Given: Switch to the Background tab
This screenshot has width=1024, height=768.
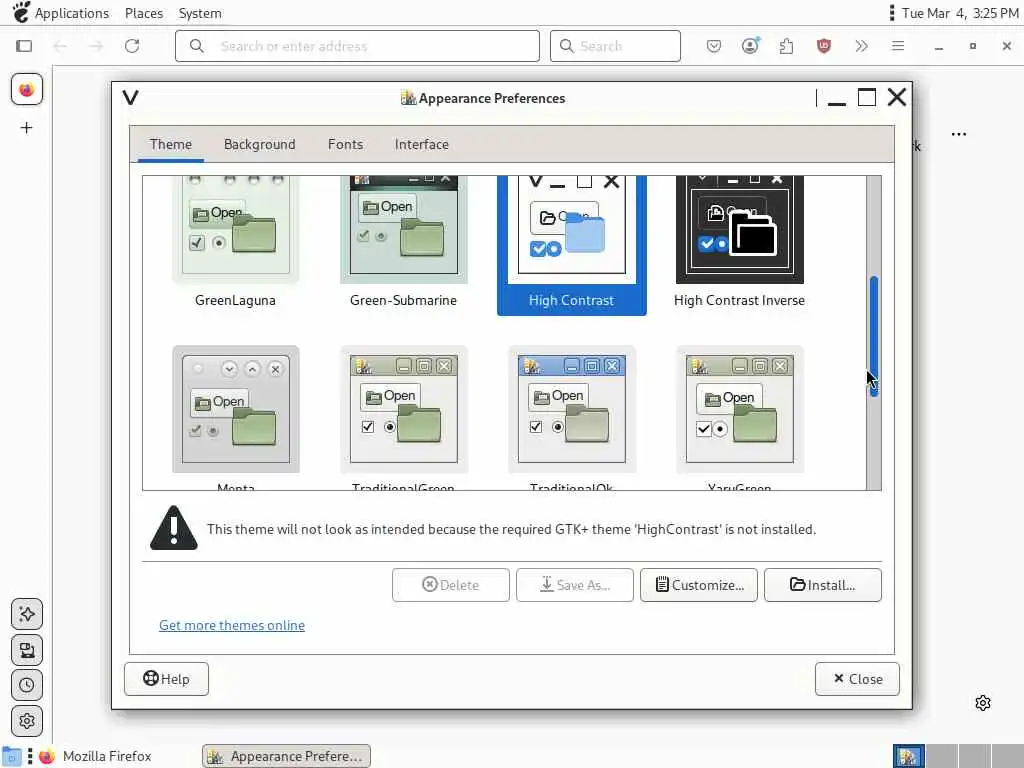Looking at the screenshot, I should [x=259, y=144].
